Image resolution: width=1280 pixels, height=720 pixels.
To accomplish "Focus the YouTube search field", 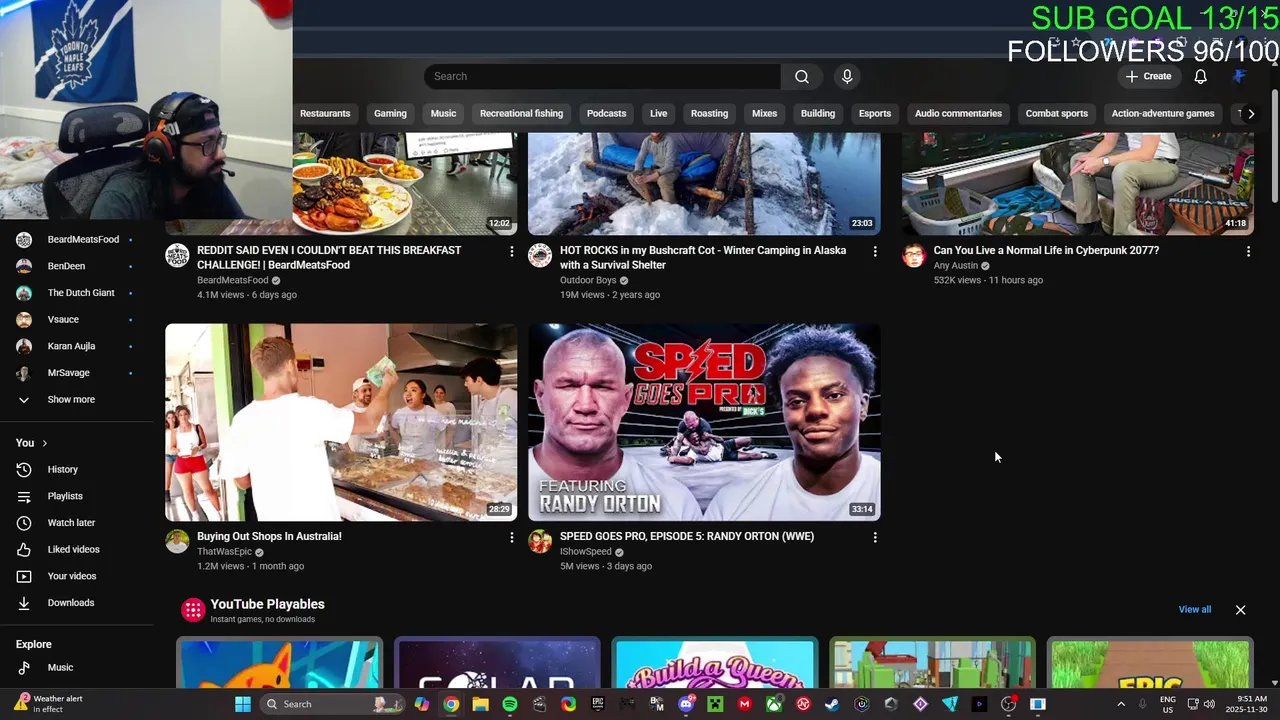I will (602, 77).
